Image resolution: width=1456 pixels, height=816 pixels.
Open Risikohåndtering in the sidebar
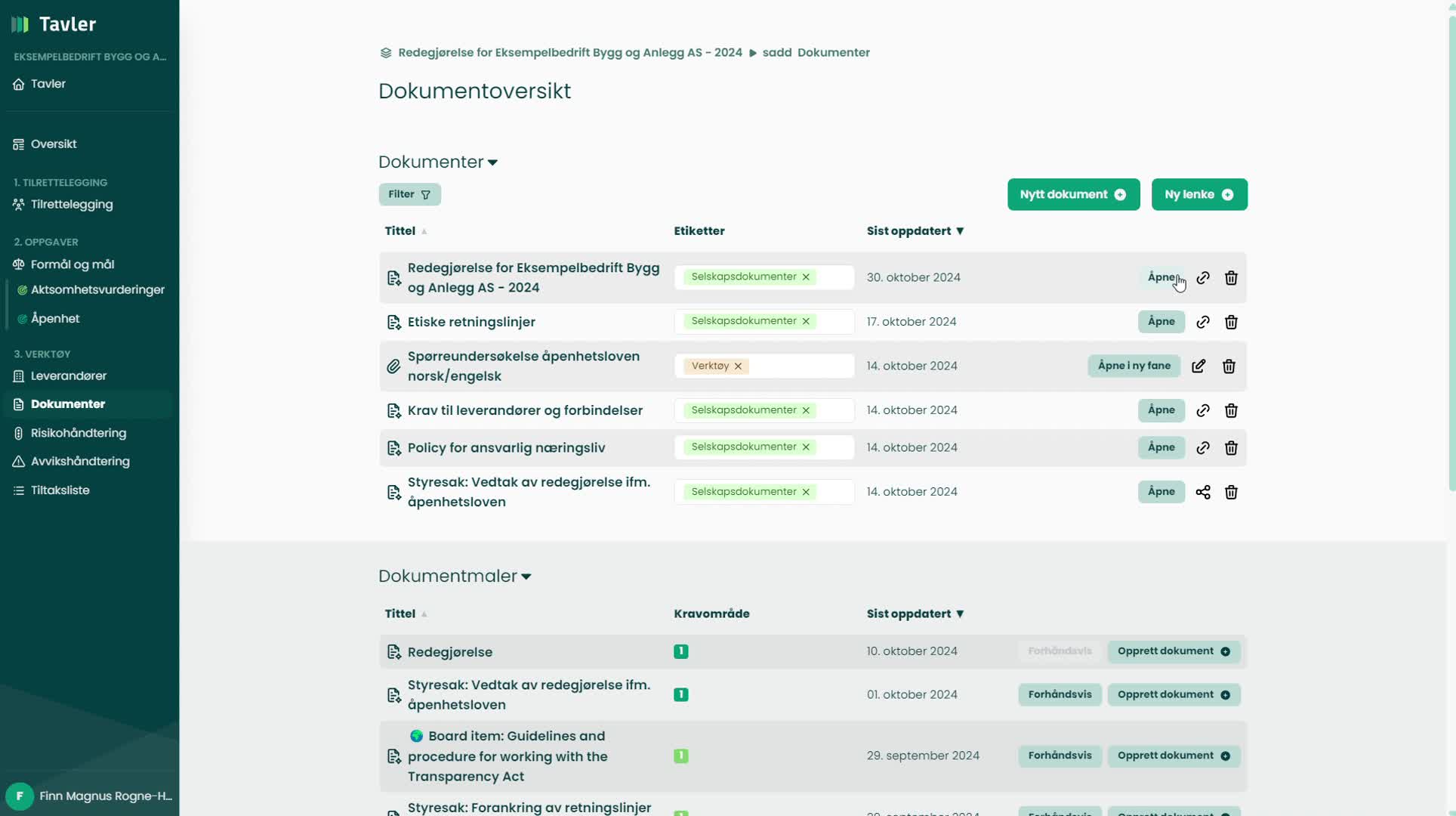pos(79,433)
